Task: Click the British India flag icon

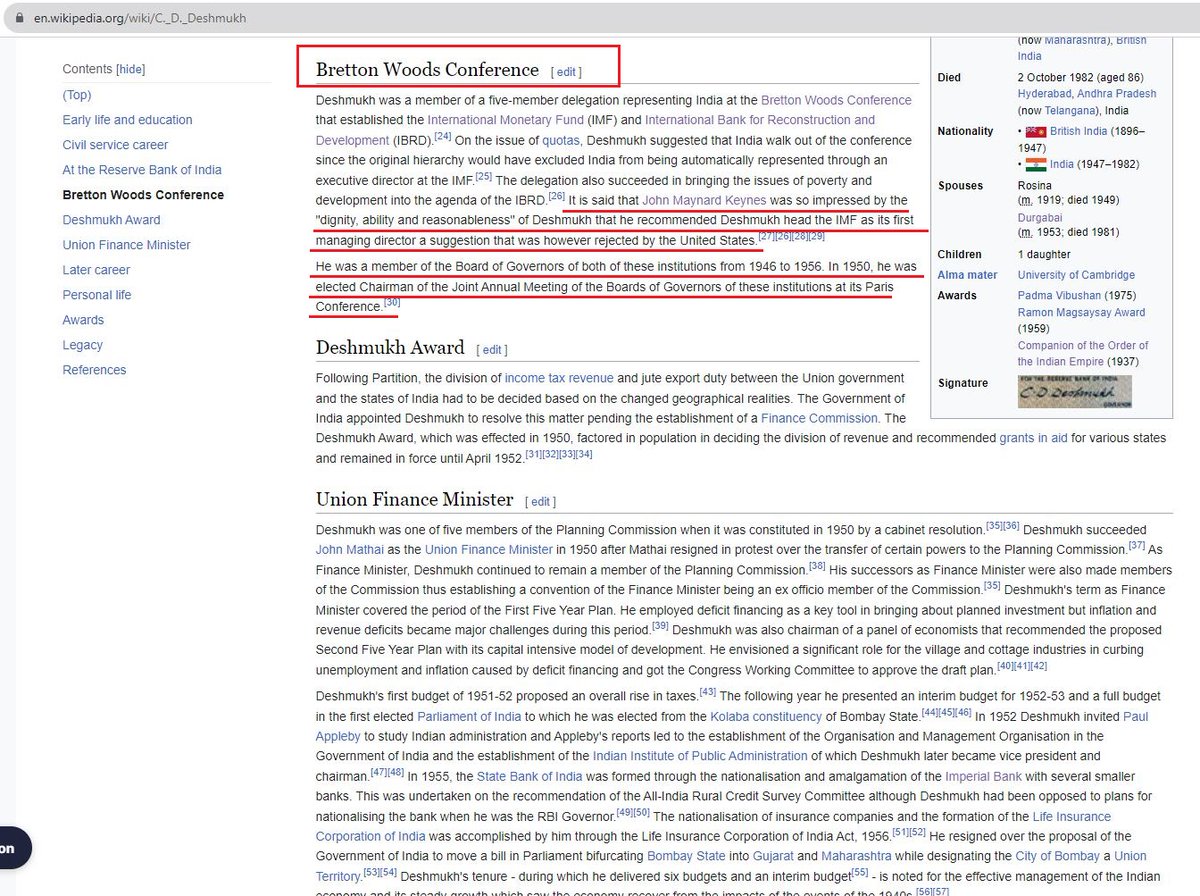Action: click(1037, 131)
